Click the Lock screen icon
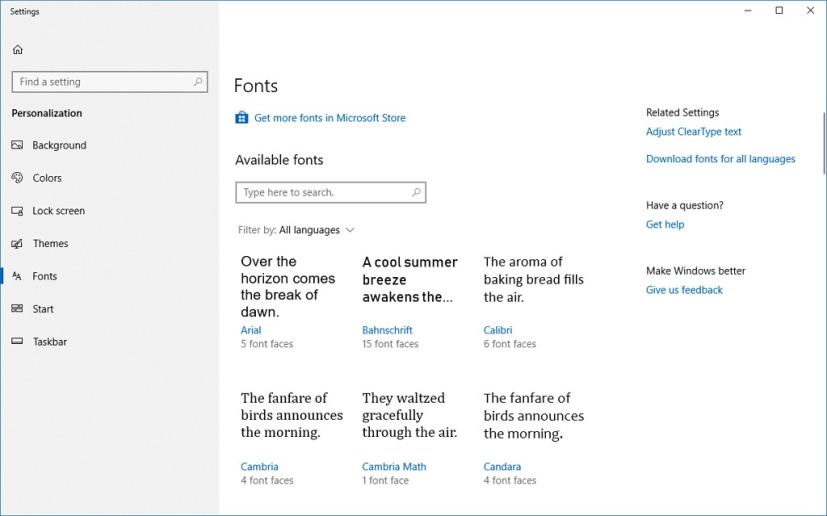 pos(17,211)
